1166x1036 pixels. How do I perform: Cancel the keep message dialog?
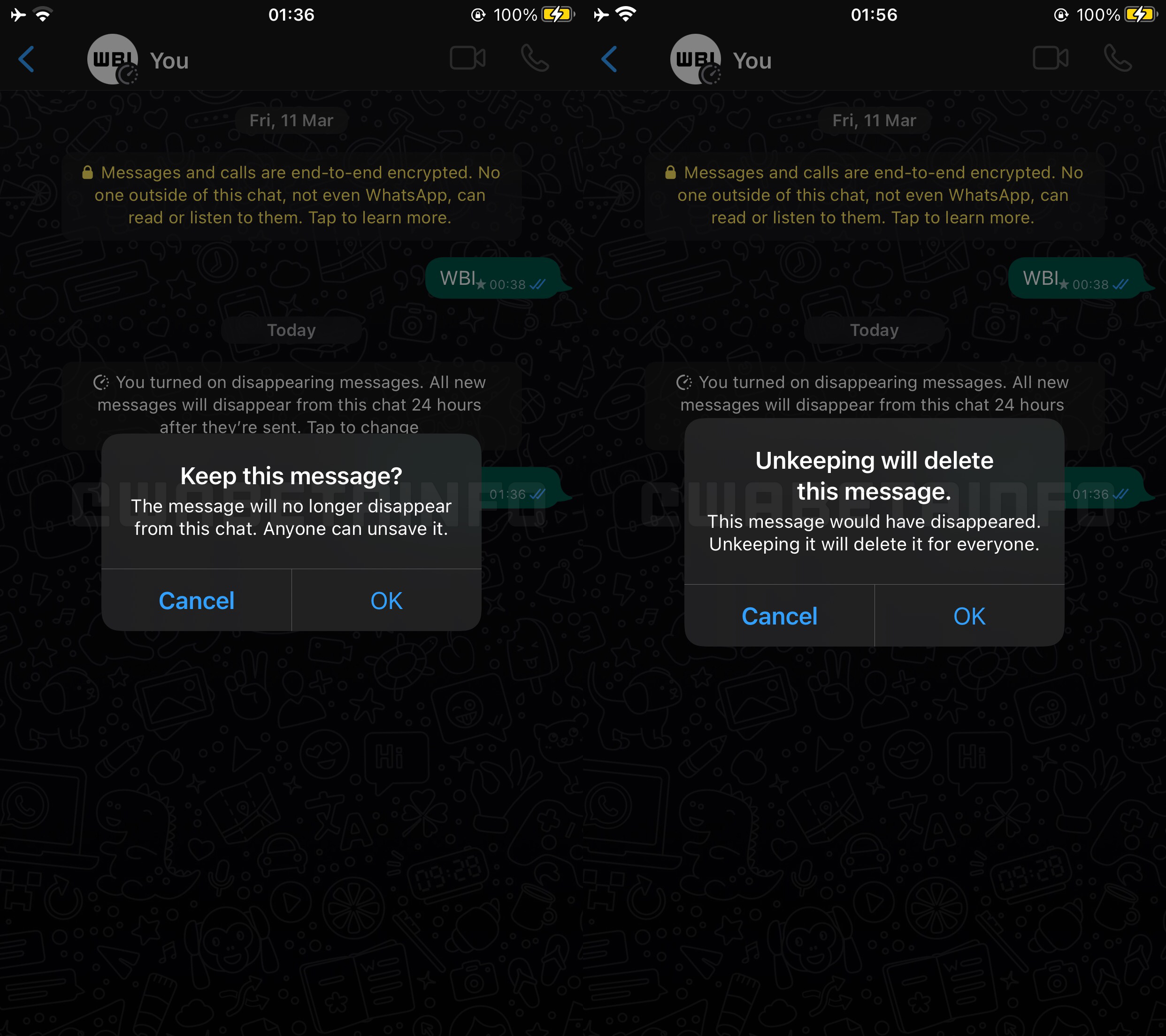tap(196, 599)
